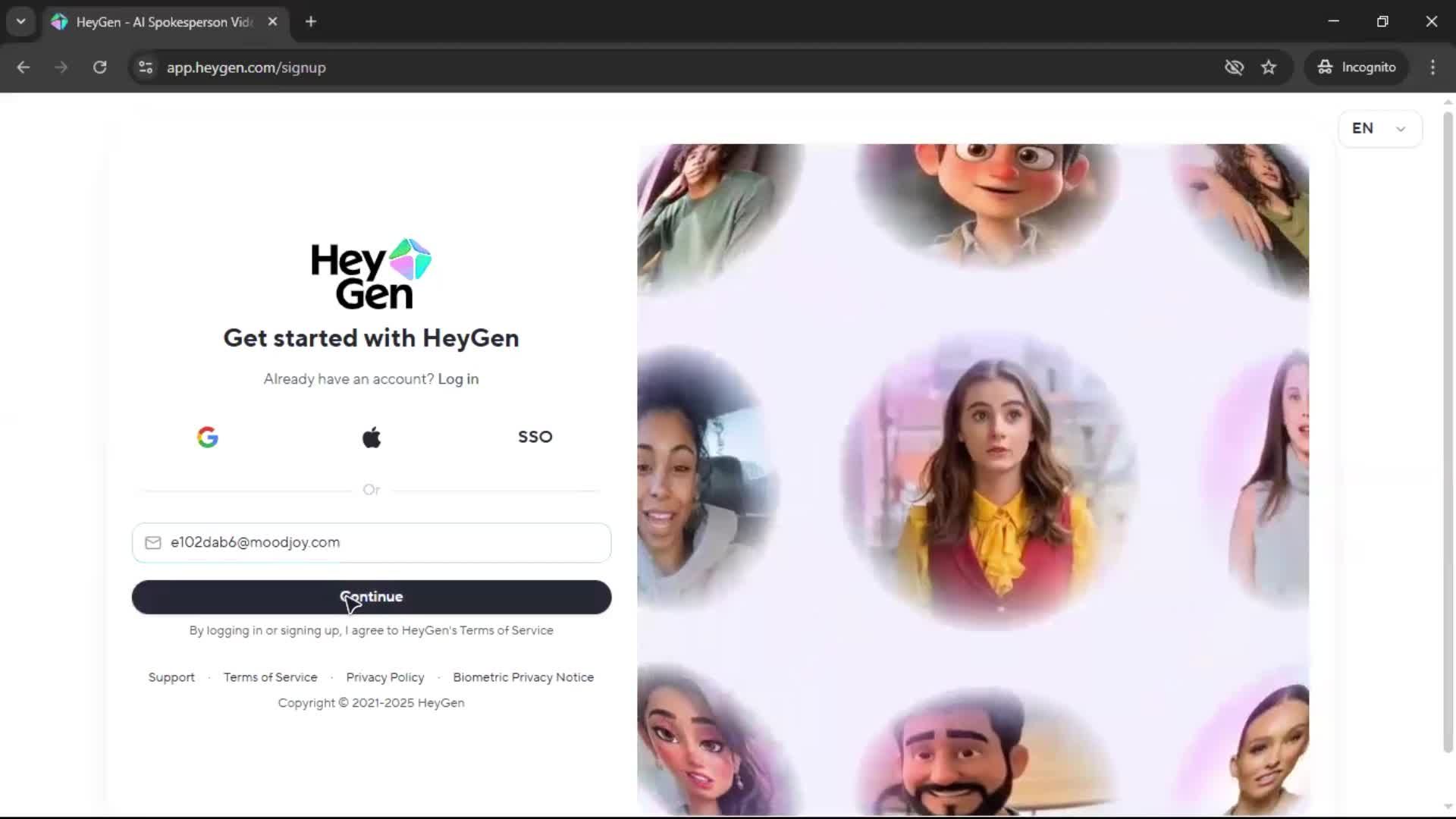Screen dimensions: 1456x819
Task: Sign up with the Apple icon
Action: 372,437
